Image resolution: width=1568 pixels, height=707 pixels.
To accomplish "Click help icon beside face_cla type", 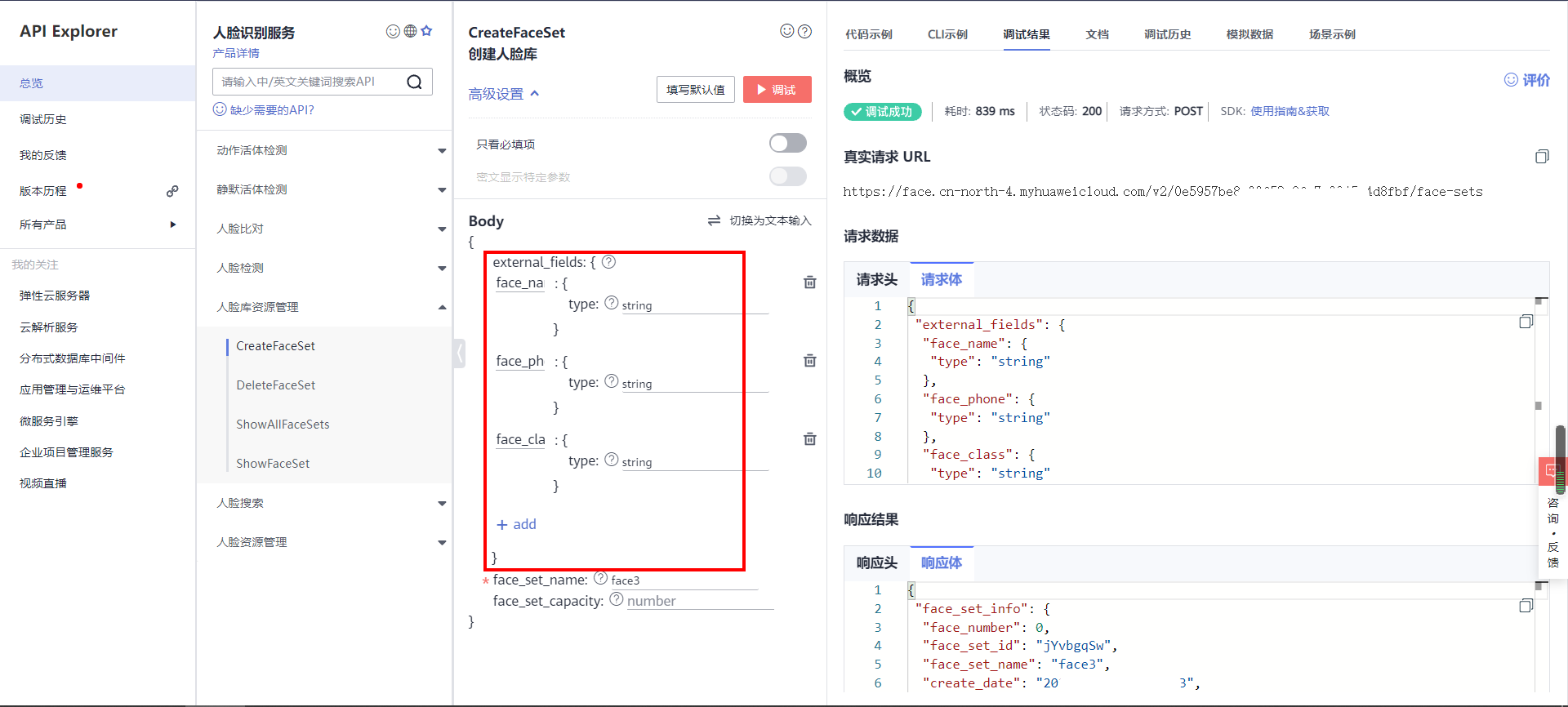I will click(611, 460).
